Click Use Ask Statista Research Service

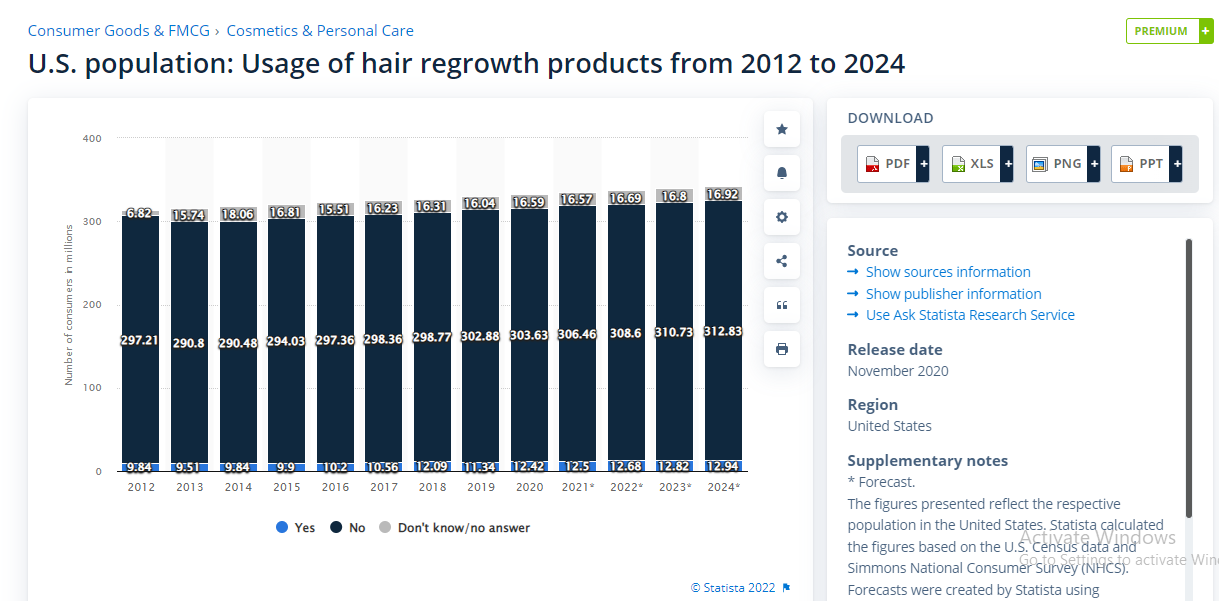click(x=970, y=315)
